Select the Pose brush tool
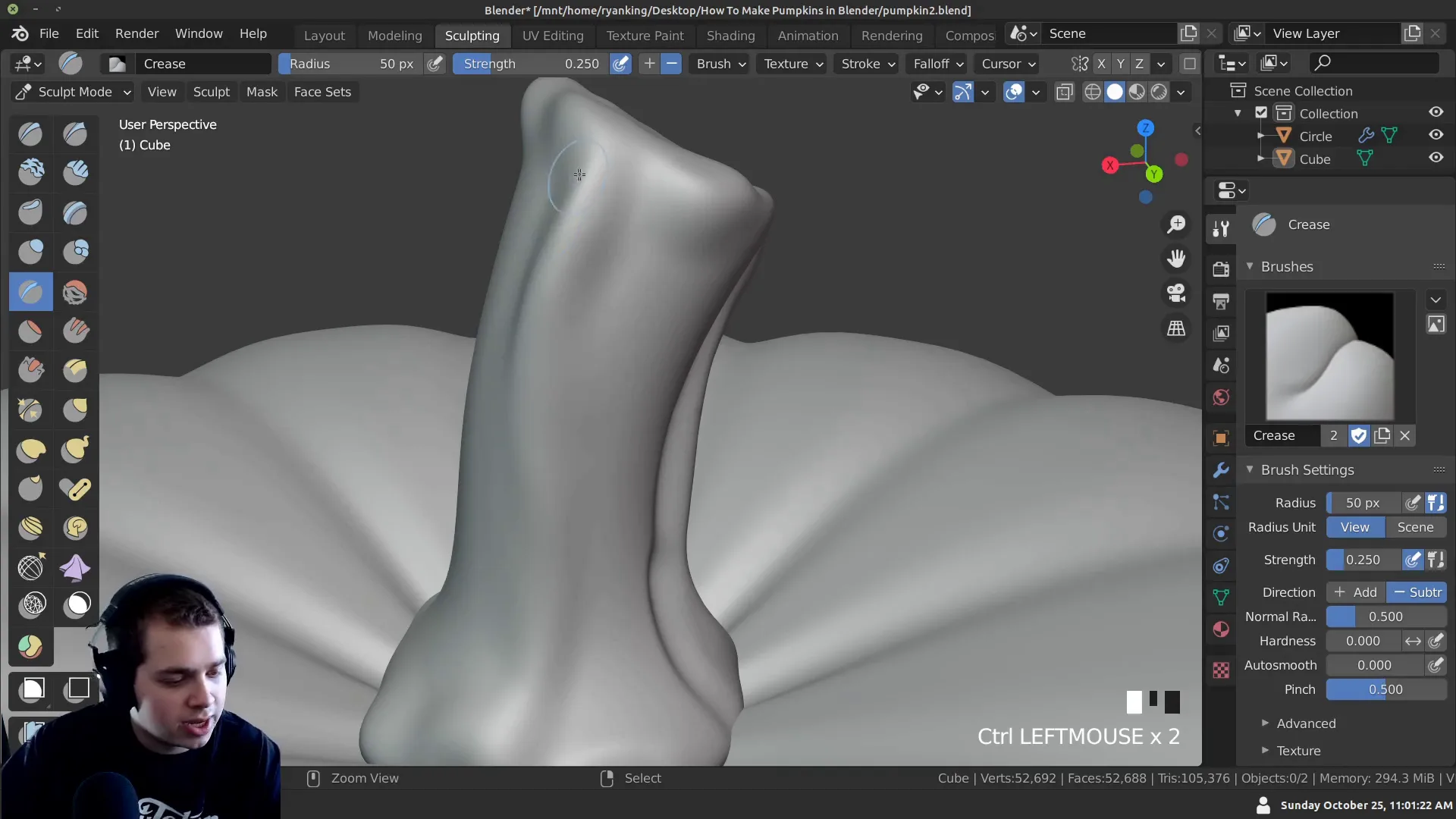The image size is (1456, 819). click(x=75, y=488)
